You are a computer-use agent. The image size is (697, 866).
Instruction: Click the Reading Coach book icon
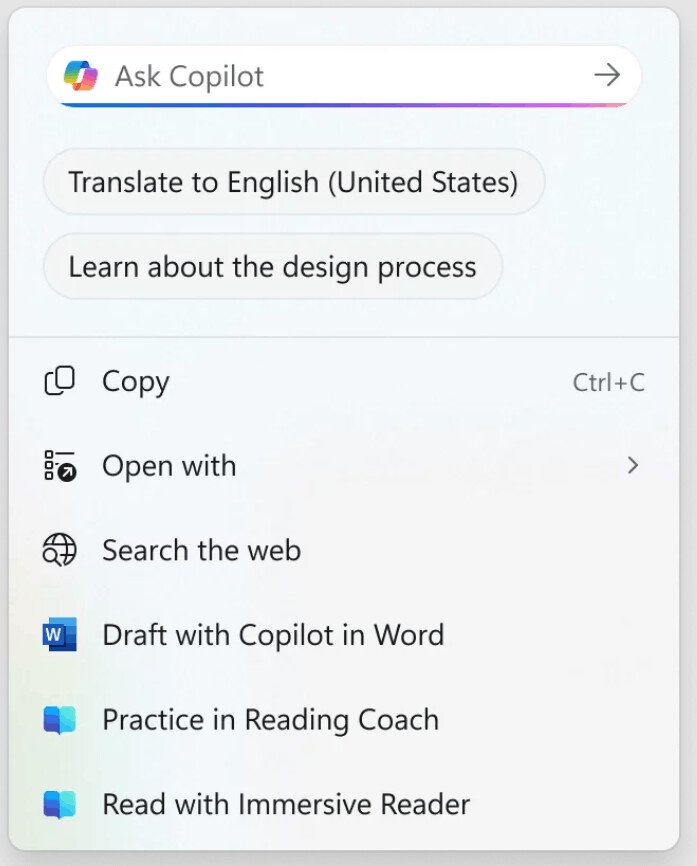click(x=60, y=720)
